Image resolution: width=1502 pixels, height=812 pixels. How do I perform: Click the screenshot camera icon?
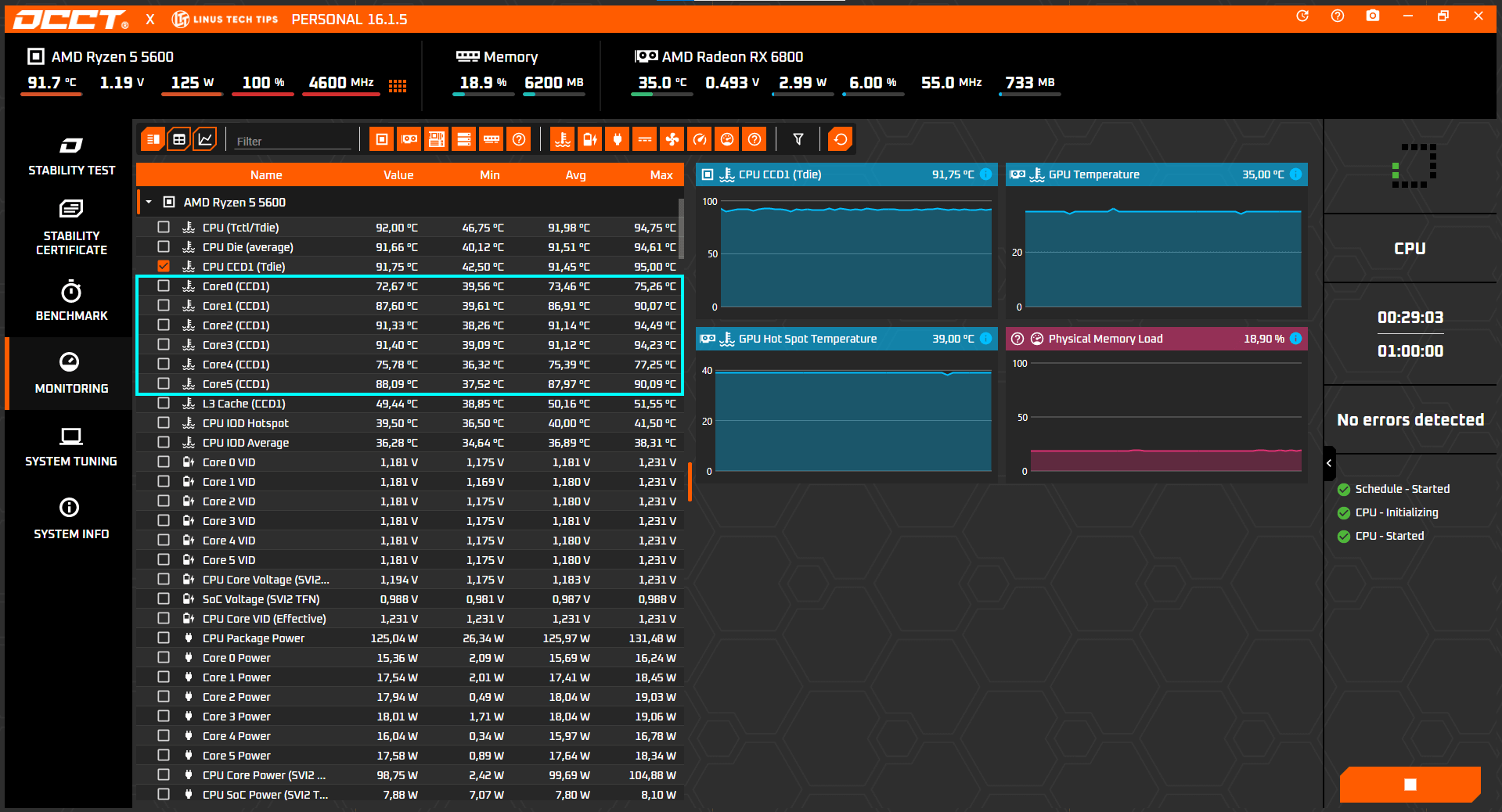click(x=1372, y=16)
